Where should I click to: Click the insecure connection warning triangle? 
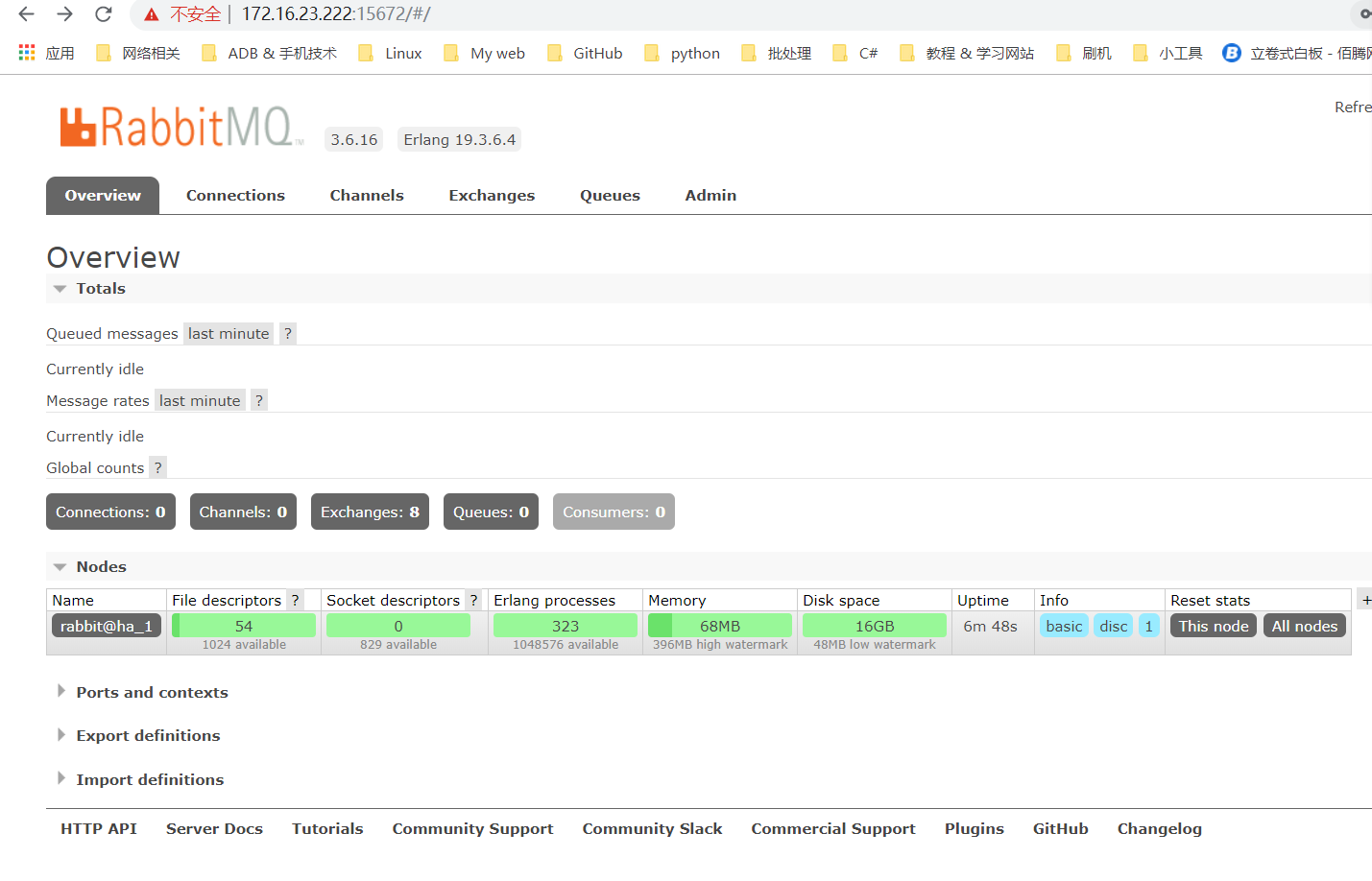pyautogui.click(x=152, y=14)
